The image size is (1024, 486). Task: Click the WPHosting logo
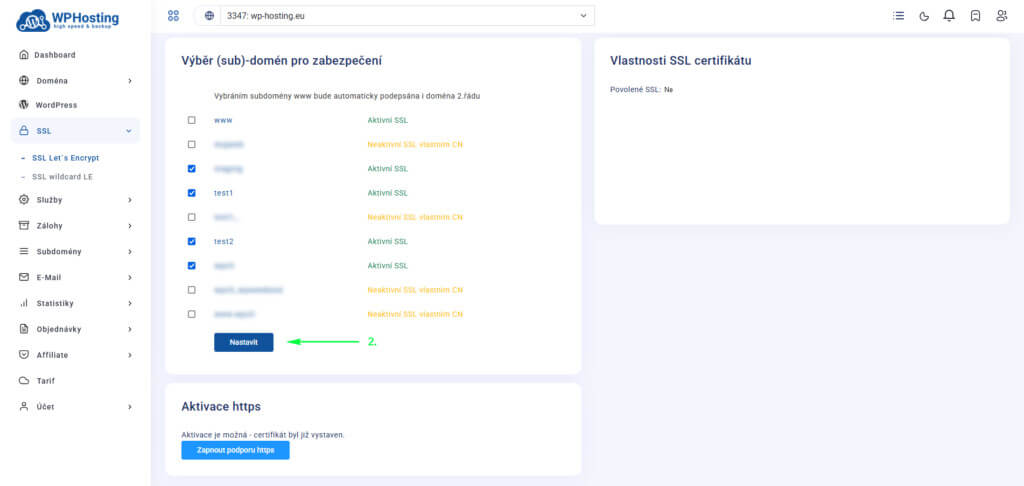(x=67, y=19)
